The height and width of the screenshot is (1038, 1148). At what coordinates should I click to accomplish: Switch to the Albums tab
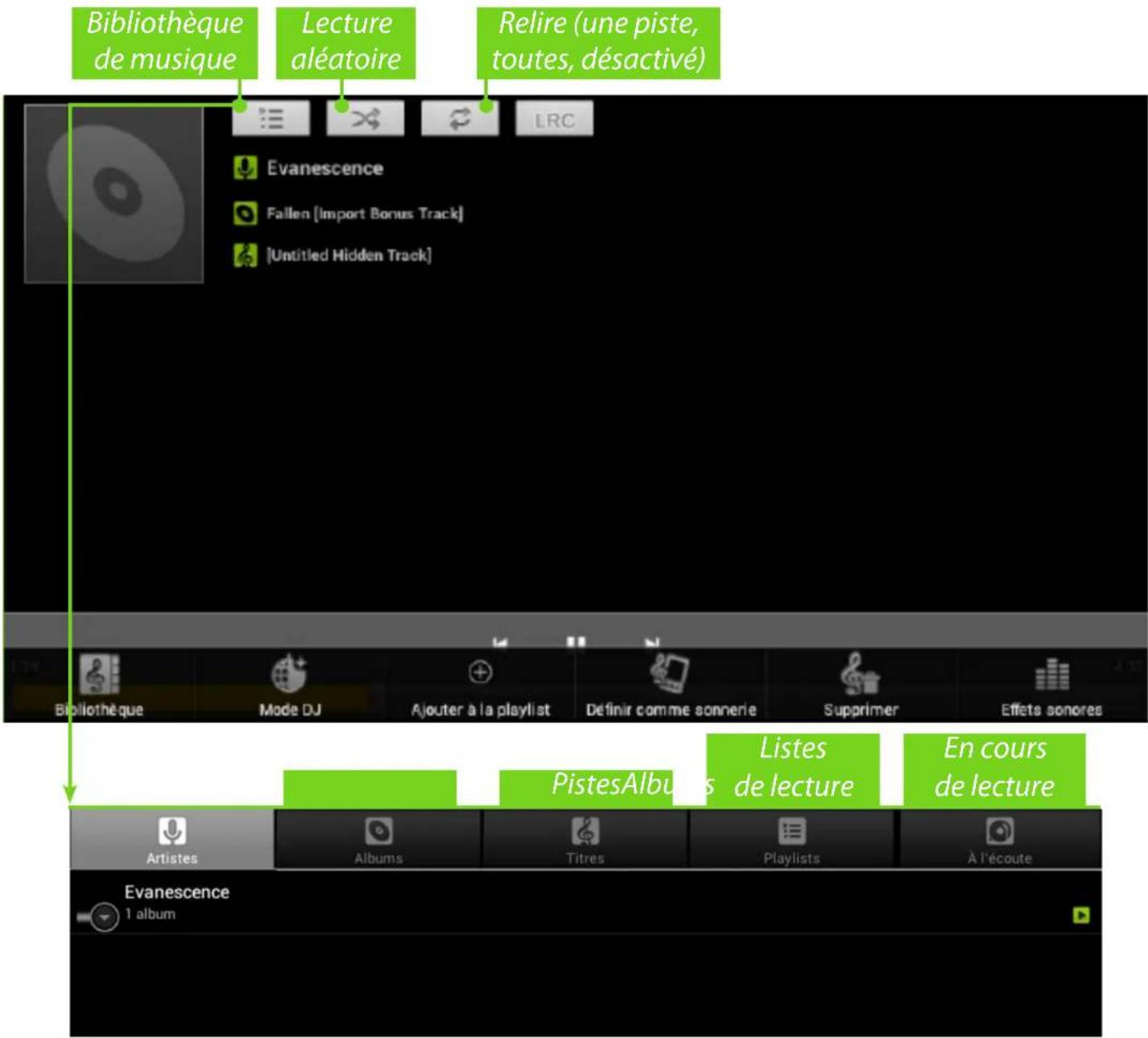click(x=378, y=839)
